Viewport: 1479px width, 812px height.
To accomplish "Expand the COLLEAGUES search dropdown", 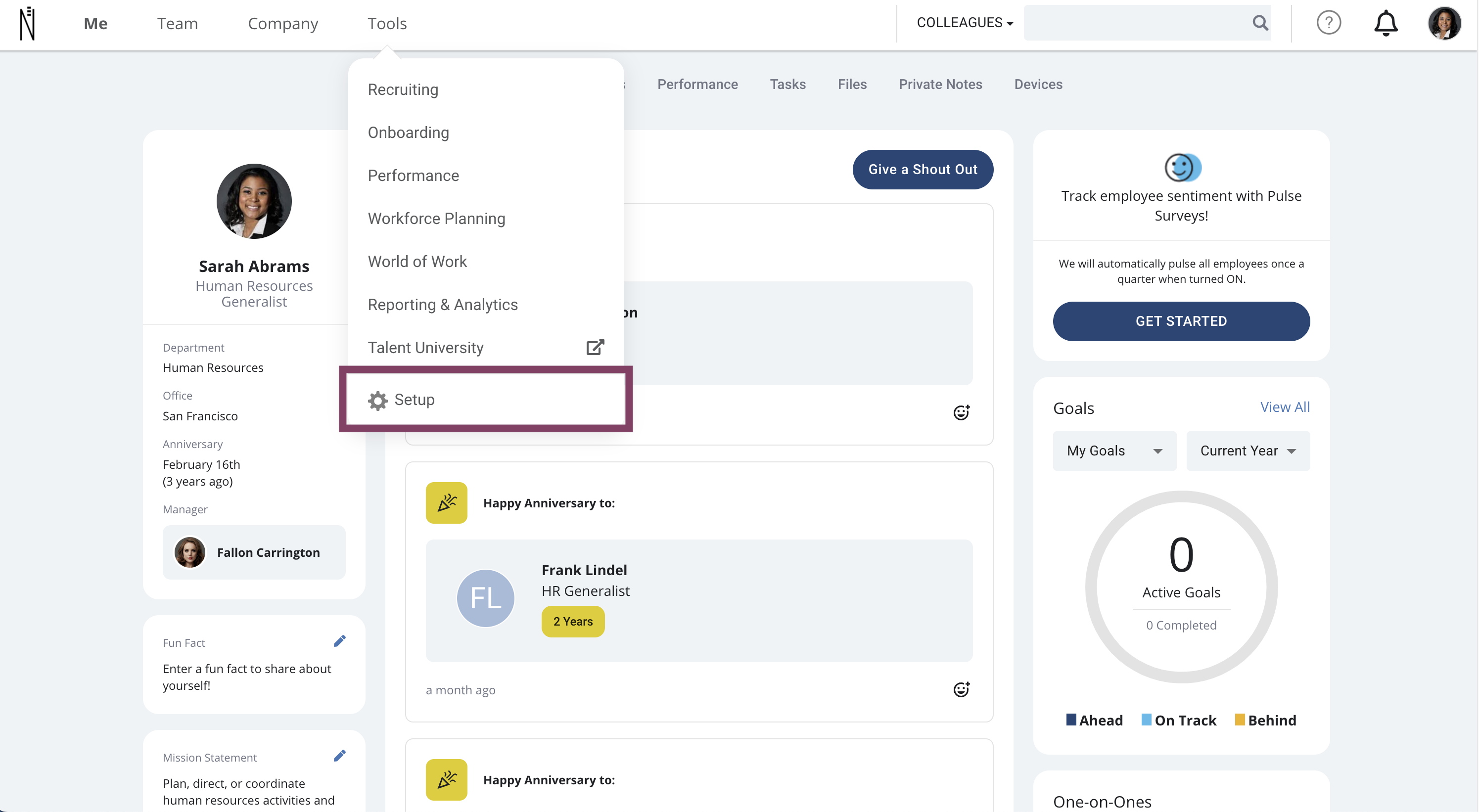I will coord(965,23).
